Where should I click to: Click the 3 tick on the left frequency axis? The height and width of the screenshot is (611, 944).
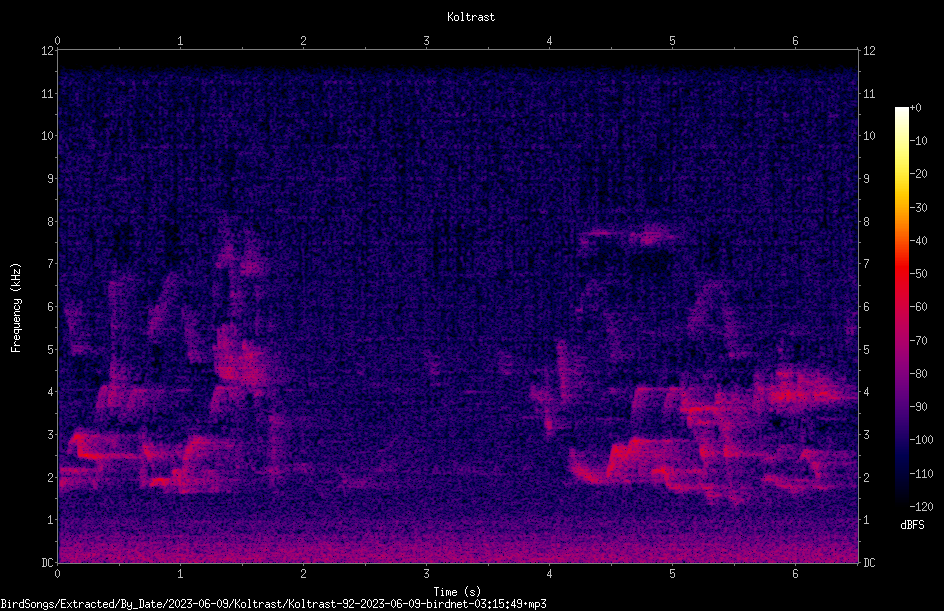50,435
